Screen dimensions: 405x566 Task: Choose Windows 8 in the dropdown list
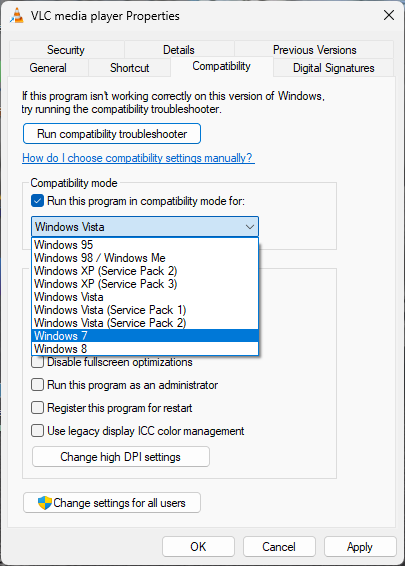(x=145, y=349)
